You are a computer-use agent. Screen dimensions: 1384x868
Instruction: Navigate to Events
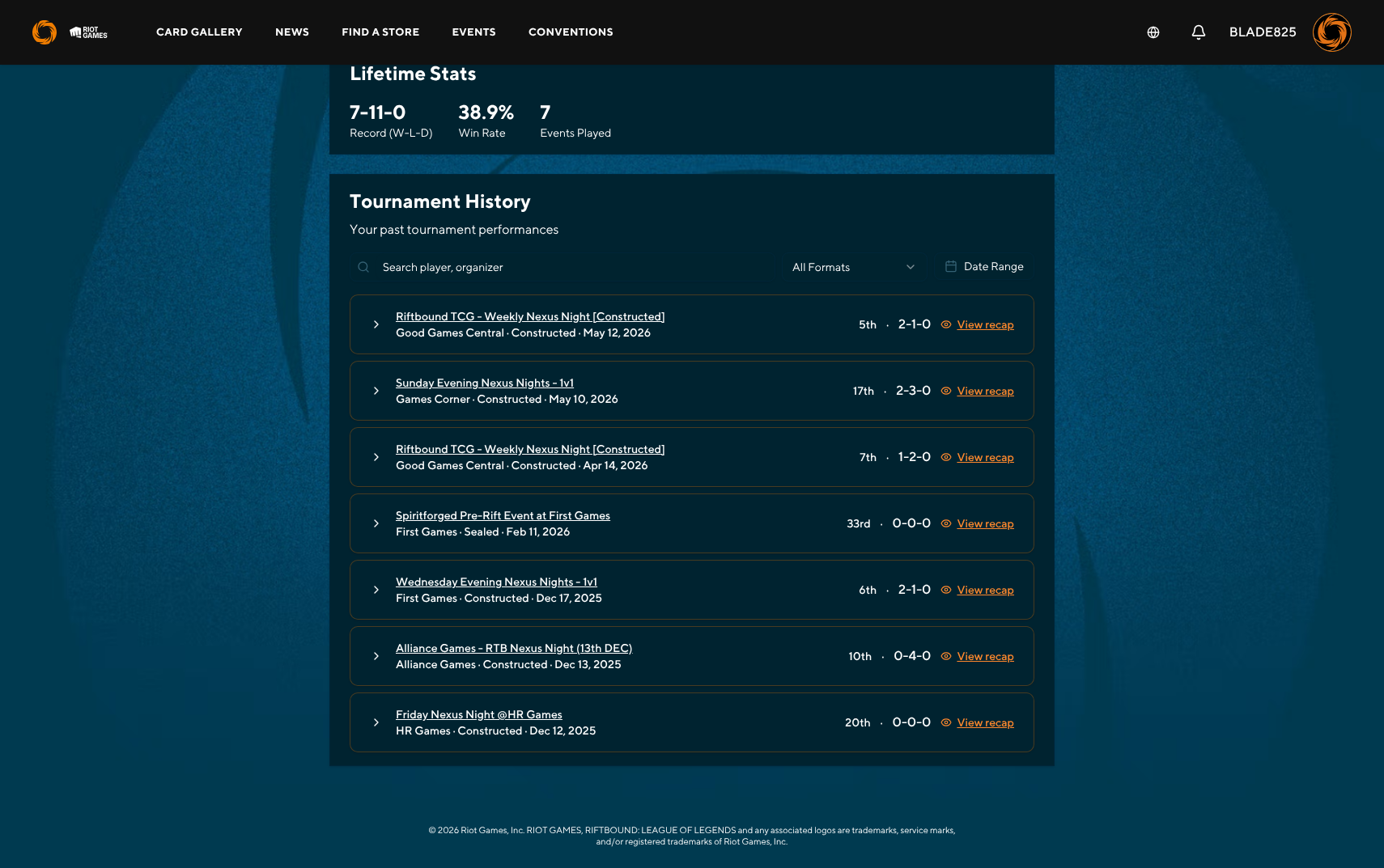(x=474, y=32)
